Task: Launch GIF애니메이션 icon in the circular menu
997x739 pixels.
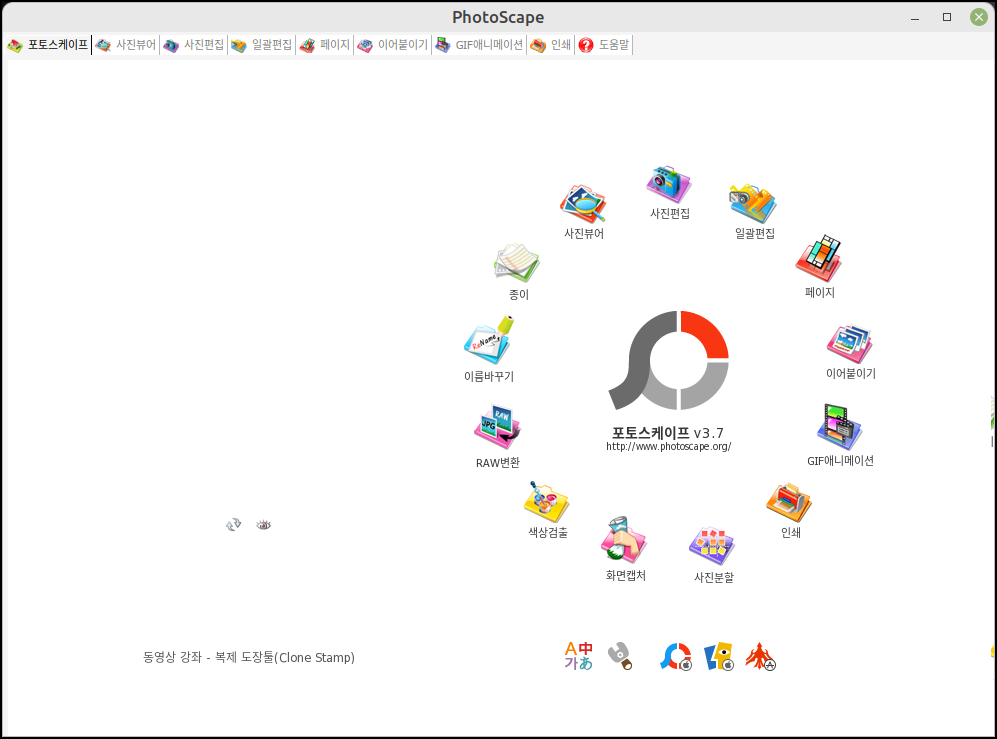Action: [840, 427]
